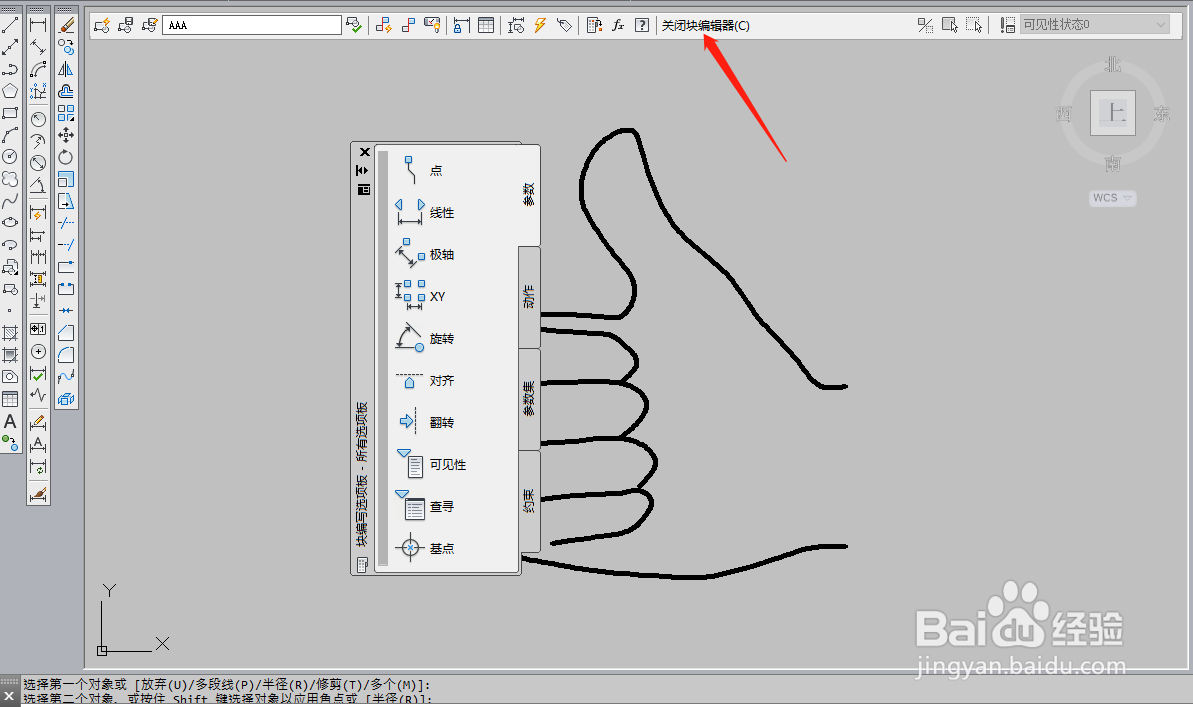Select the Hatch tool
The height and width of the screenshot is (707, 1193).
tap(10, 333)
